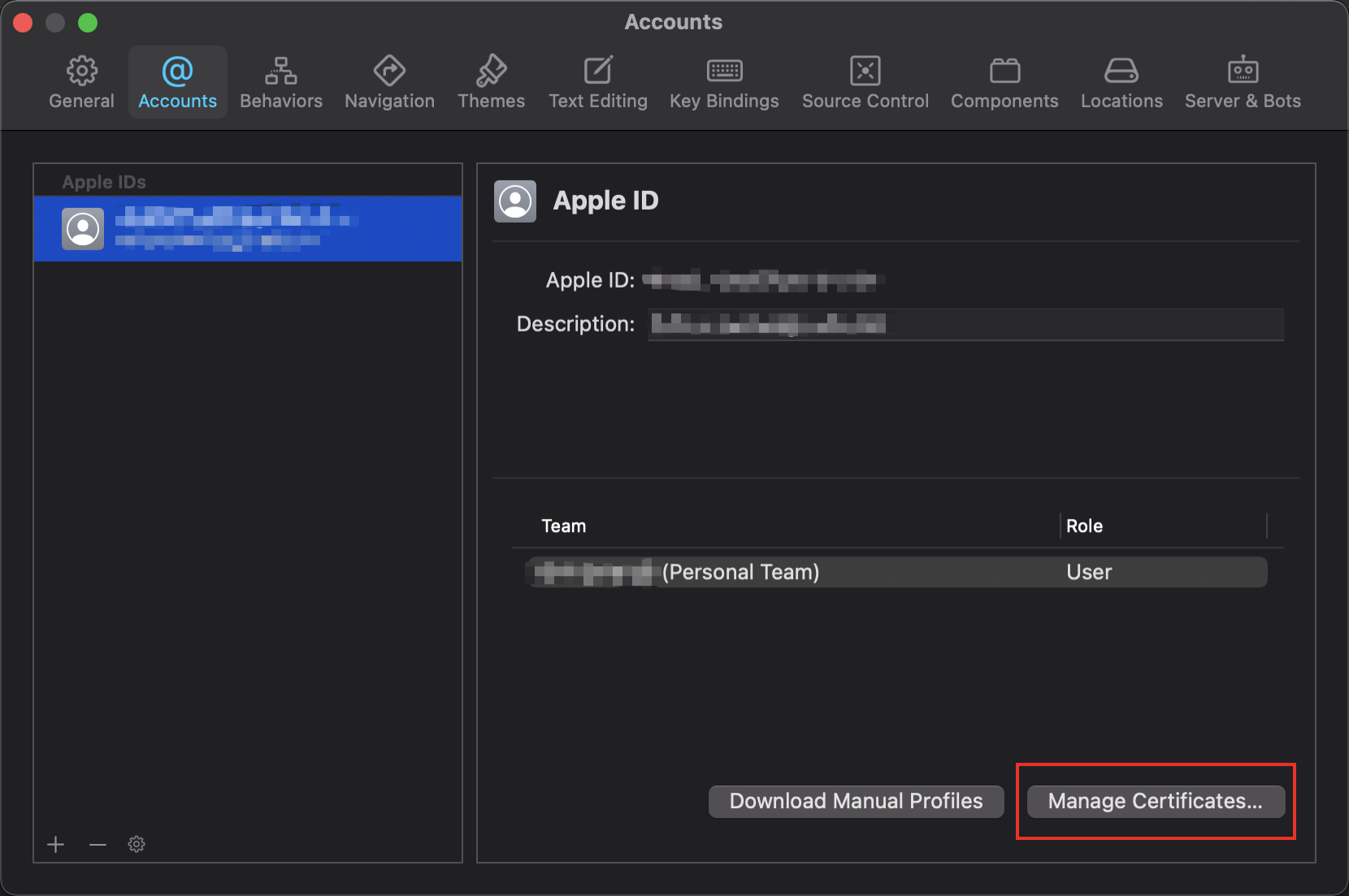Select the Accounts preferences tab
Viewport: 1349px width, 896px height.
177,83
